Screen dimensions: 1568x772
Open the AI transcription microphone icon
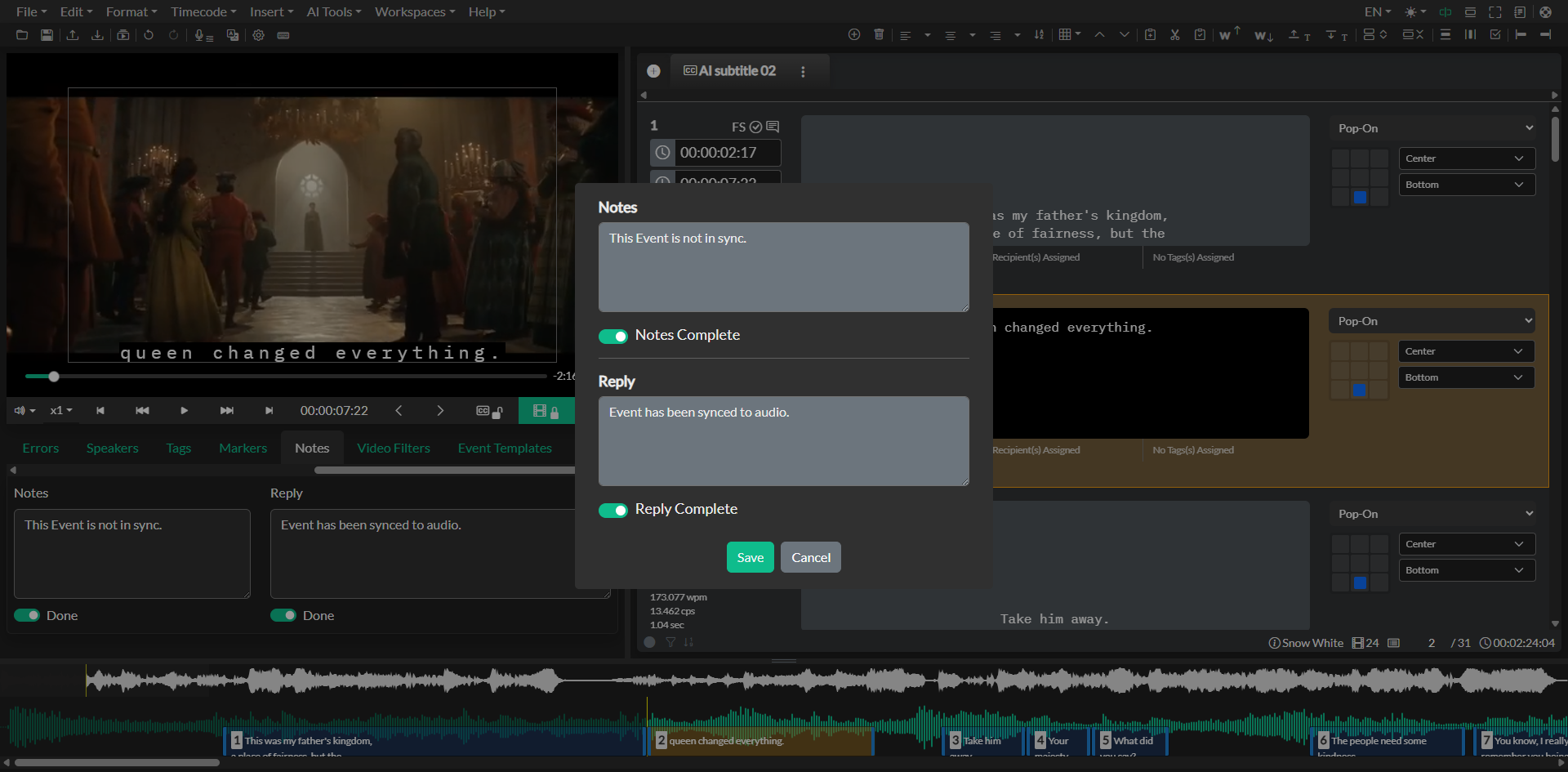point(203,35)
